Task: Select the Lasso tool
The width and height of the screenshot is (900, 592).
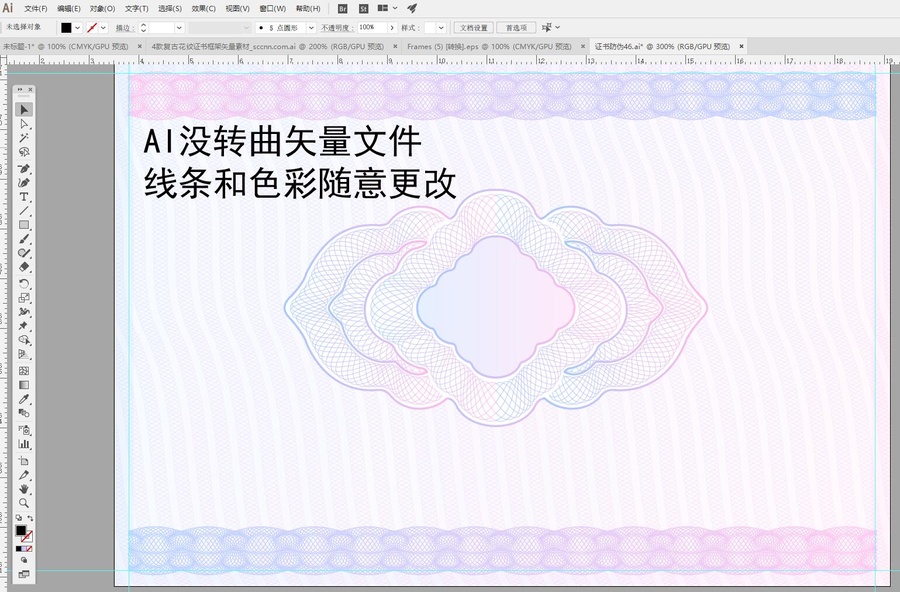Action: (x=24, y=152)
